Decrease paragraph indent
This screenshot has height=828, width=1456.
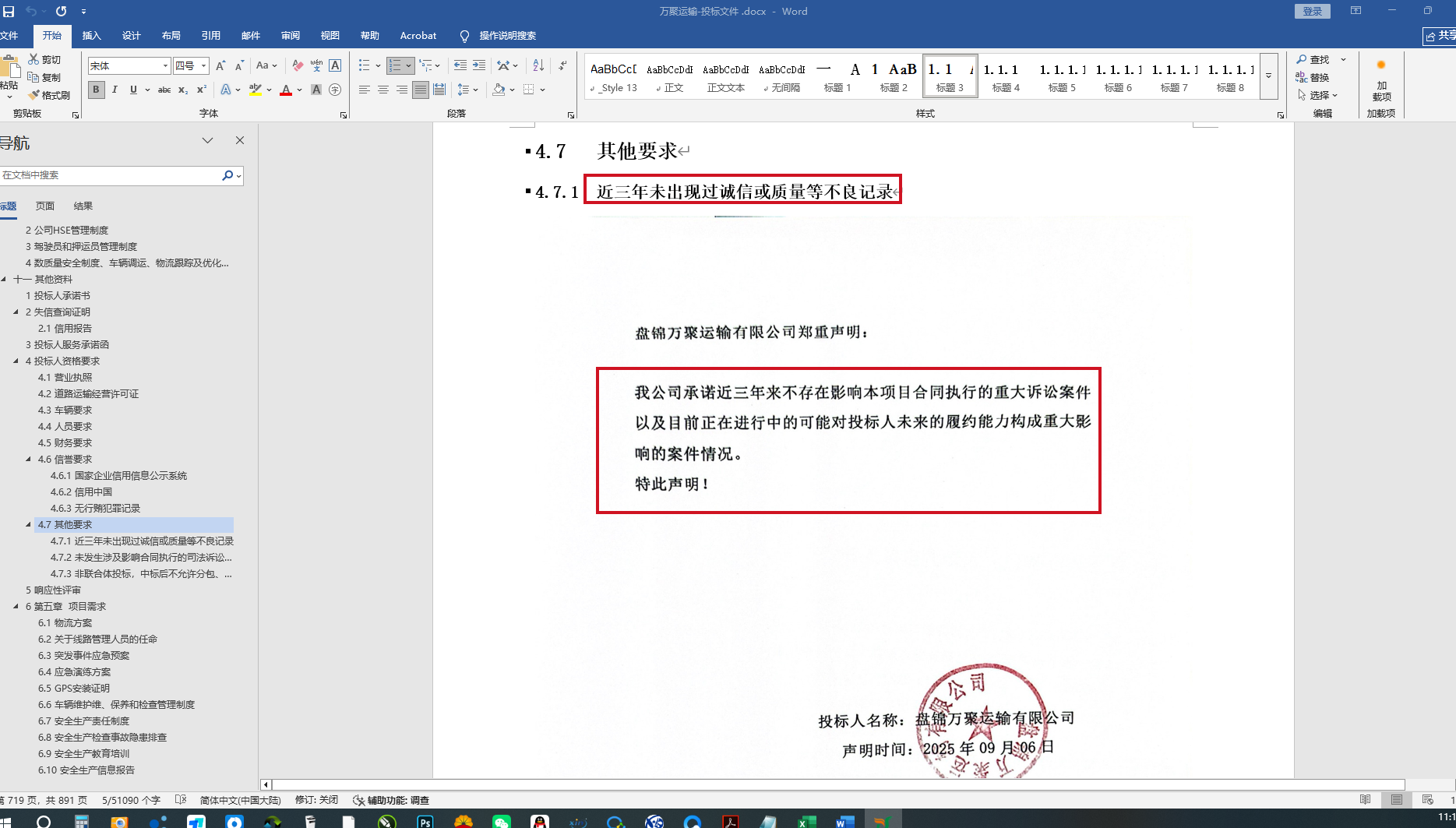point(460,66)
